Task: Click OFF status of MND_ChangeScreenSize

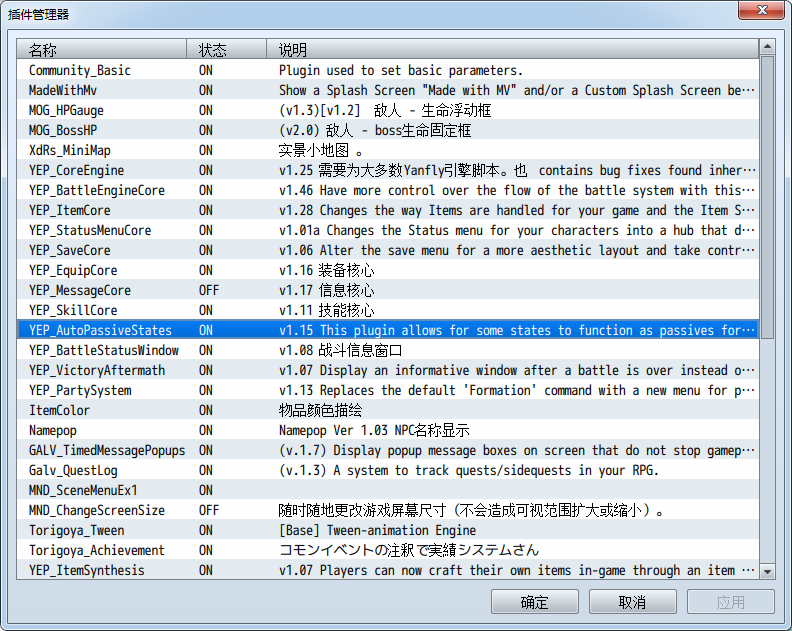Action: (x=209, y=510)
